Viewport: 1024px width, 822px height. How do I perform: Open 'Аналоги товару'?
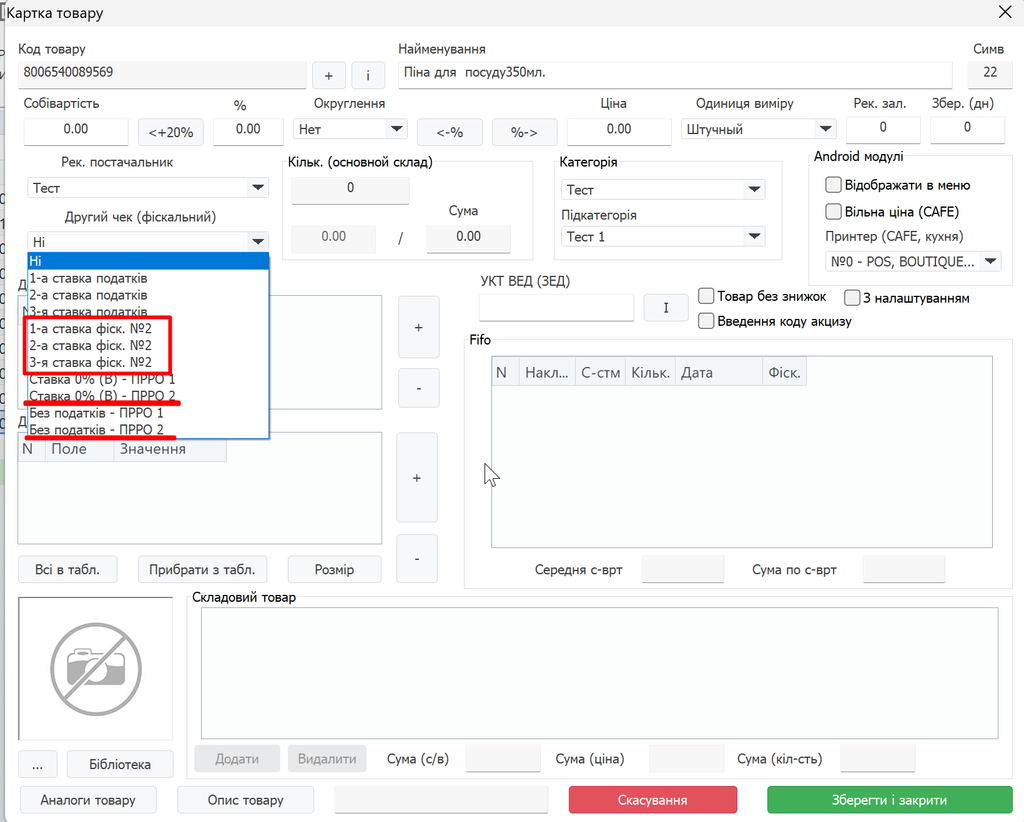(88, 800)
